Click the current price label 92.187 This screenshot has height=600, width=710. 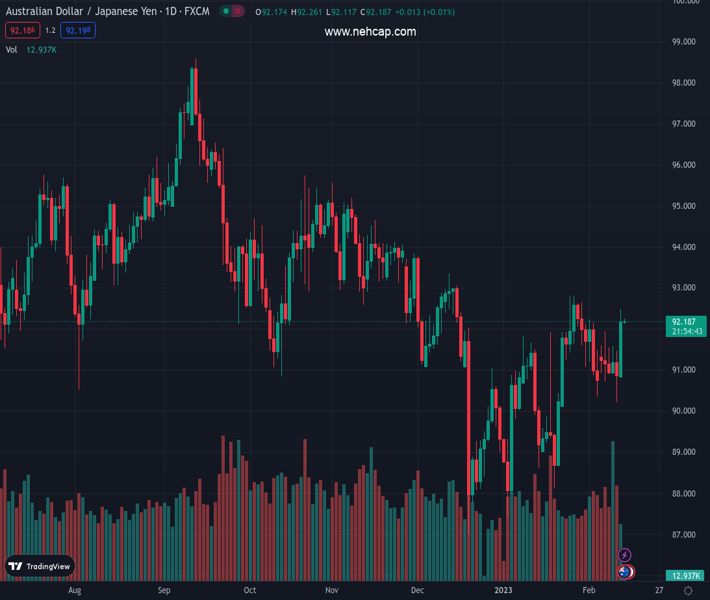click(684, 321)
